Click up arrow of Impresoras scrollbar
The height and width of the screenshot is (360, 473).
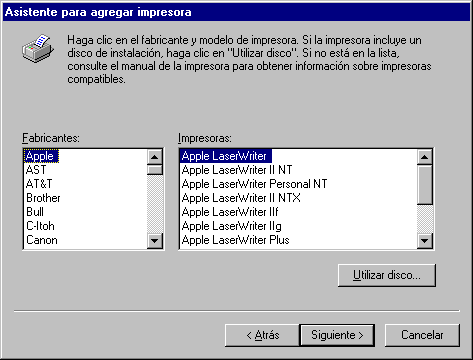pos(425,157)
